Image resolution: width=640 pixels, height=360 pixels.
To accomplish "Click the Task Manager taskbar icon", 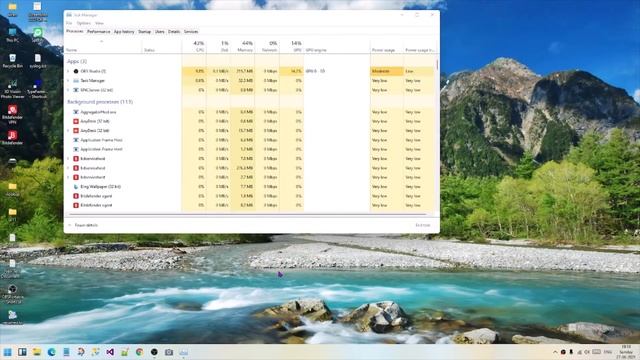I will pyautogui.click(x=183, y=352).
